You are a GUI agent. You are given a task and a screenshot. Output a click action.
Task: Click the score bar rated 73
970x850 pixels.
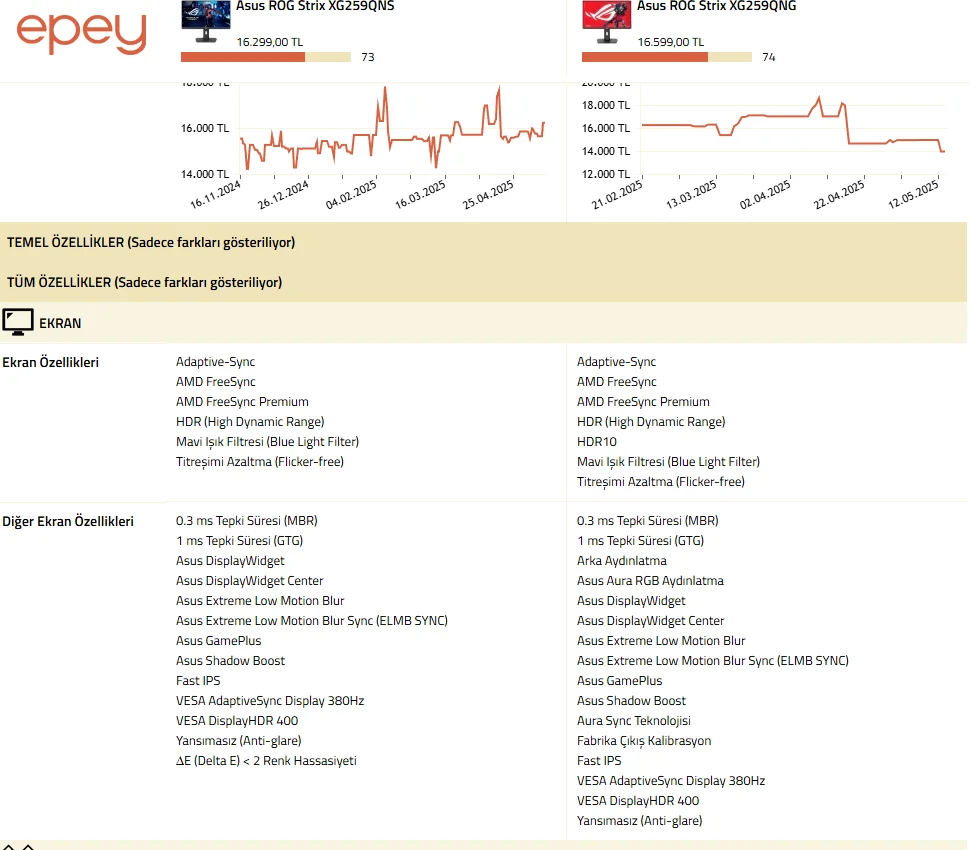266,57
